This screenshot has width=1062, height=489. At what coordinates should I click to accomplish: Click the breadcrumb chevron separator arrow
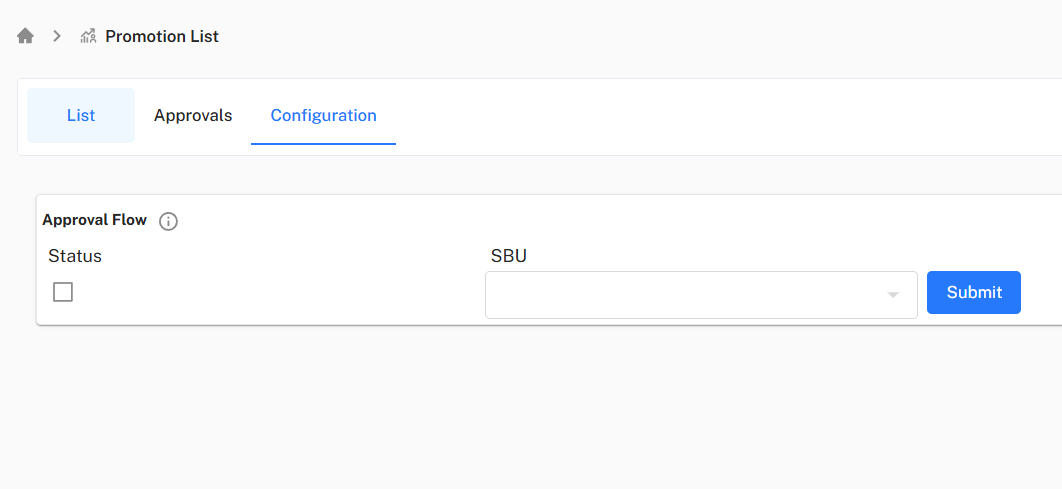pyautogui.click(x=57, y=36)
